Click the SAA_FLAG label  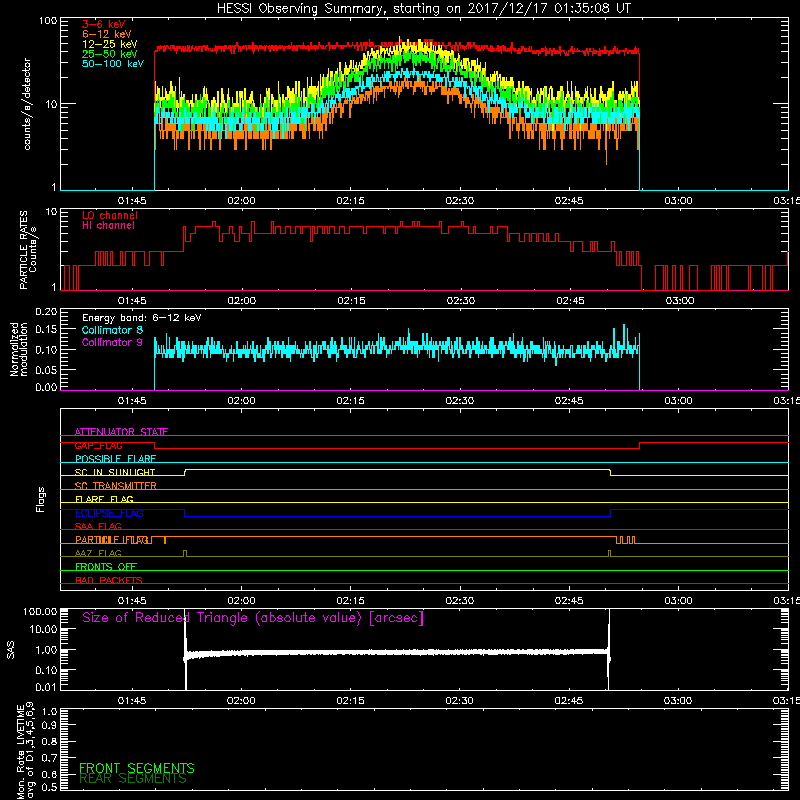click(98, 526)
